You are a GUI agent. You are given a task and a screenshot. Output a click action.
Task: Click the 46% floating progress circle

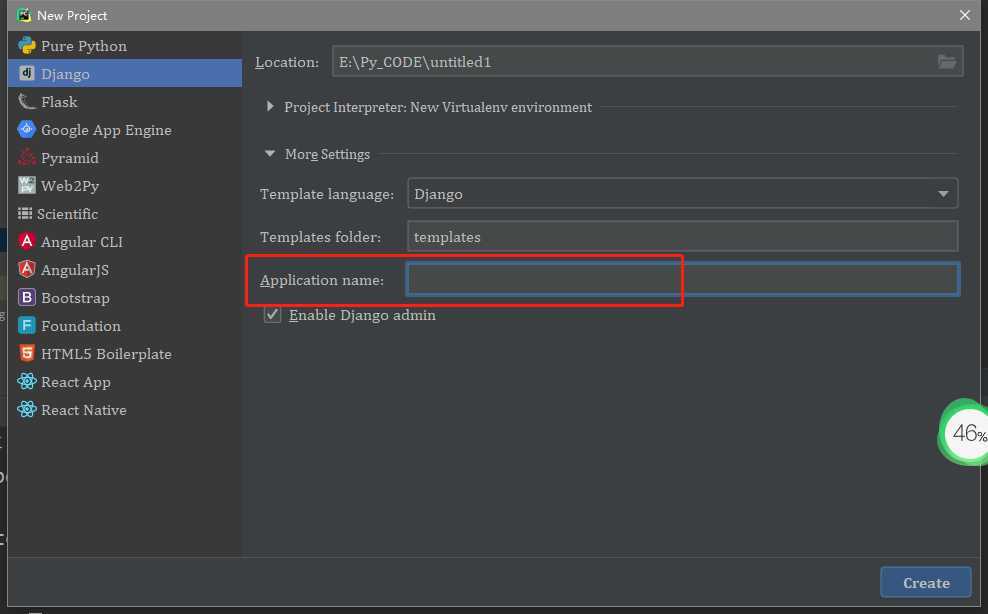click(964, 432)
